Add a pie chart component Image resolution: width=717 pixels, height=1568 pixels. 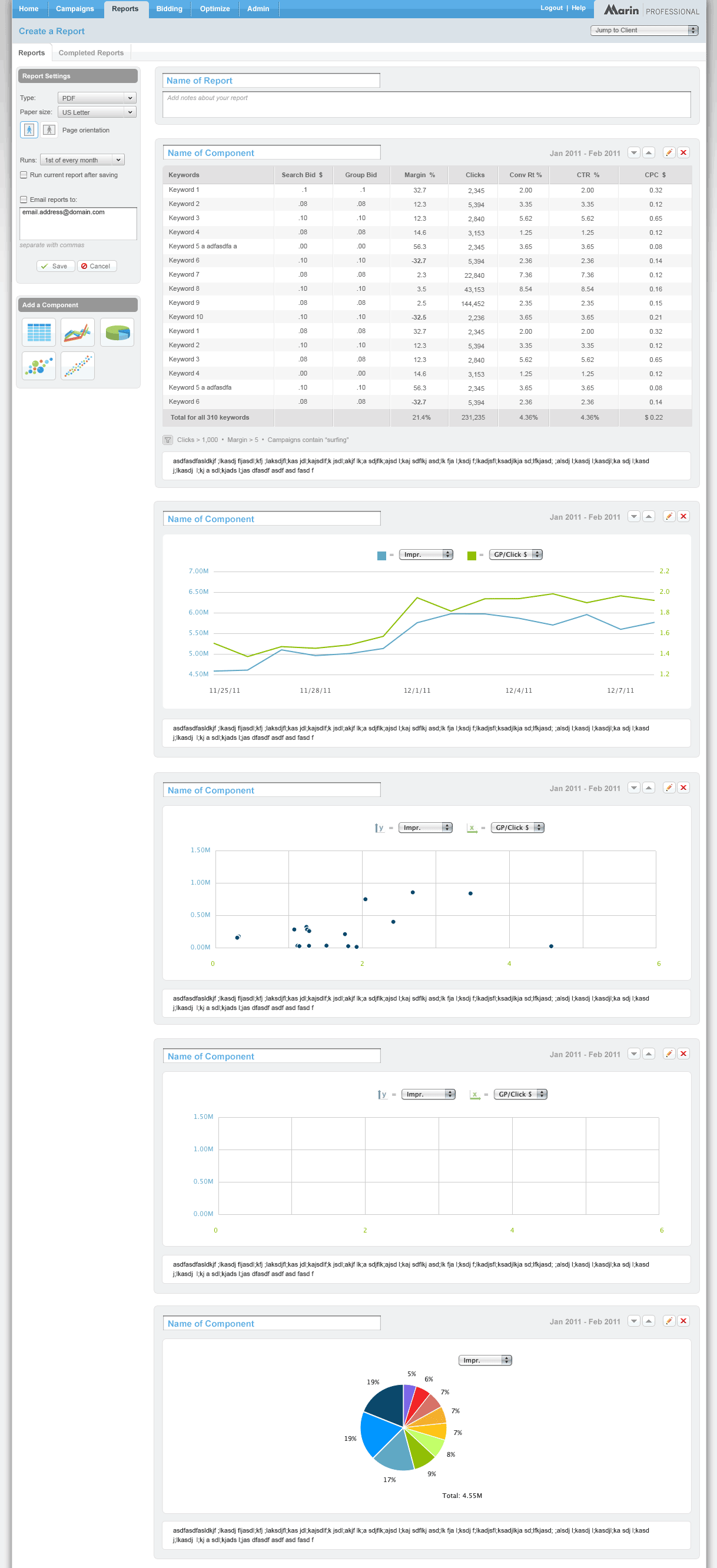click(x=117, y=333)
